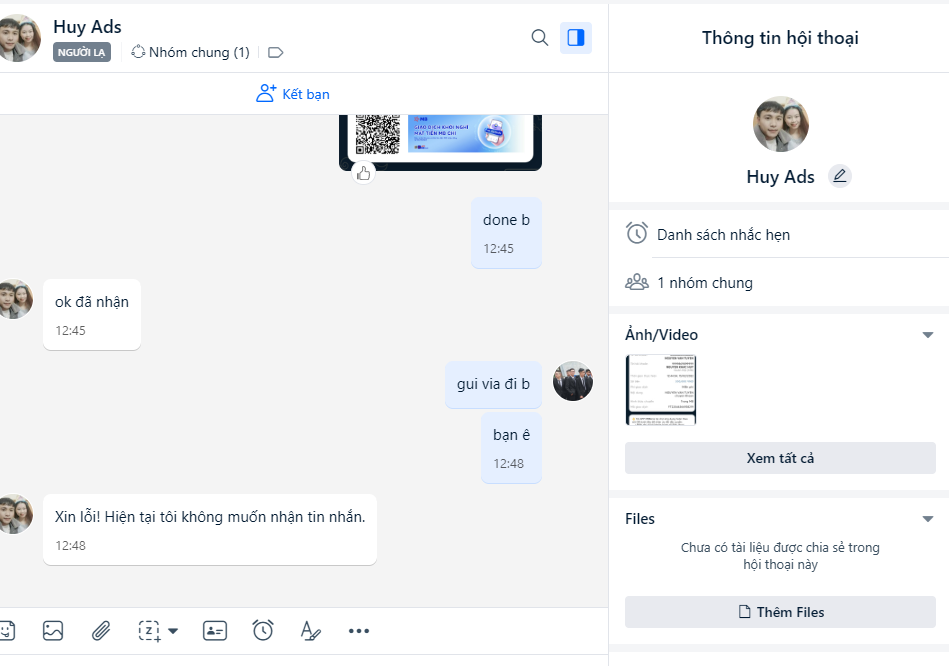This screenshot has width=949, height=666.
Task: Open the more options ellipsis in the toolbar
Action: click(359, 630)
